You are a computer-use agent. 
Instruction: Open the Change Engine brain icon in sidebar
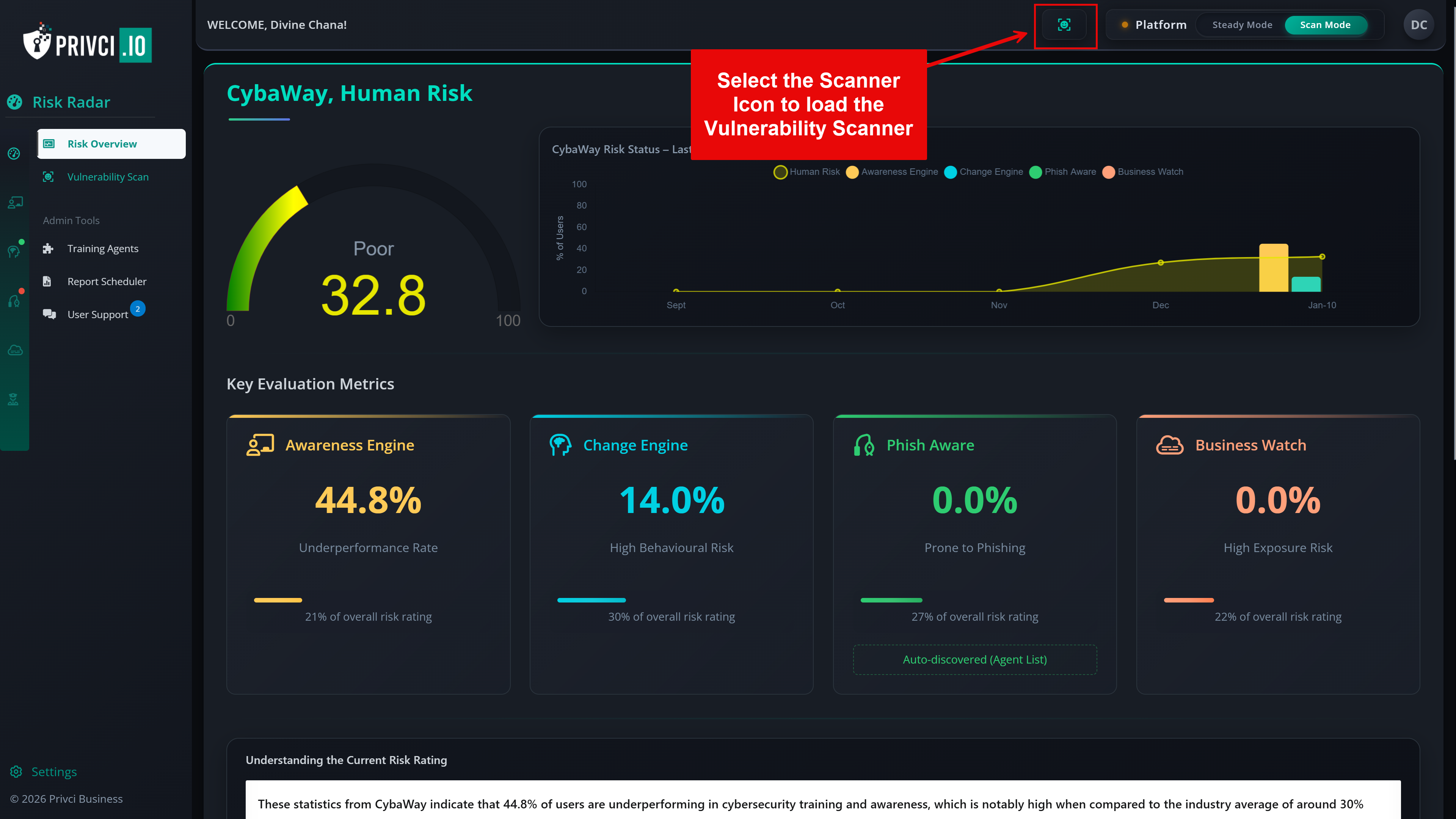[x=15, y=251]
